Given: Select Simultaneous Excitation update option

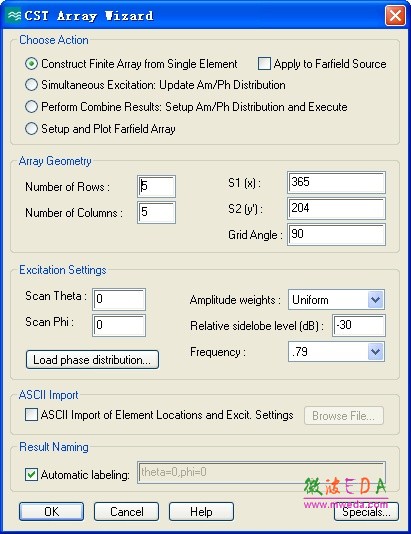Looking at the screenshot, I should (31, 85).
